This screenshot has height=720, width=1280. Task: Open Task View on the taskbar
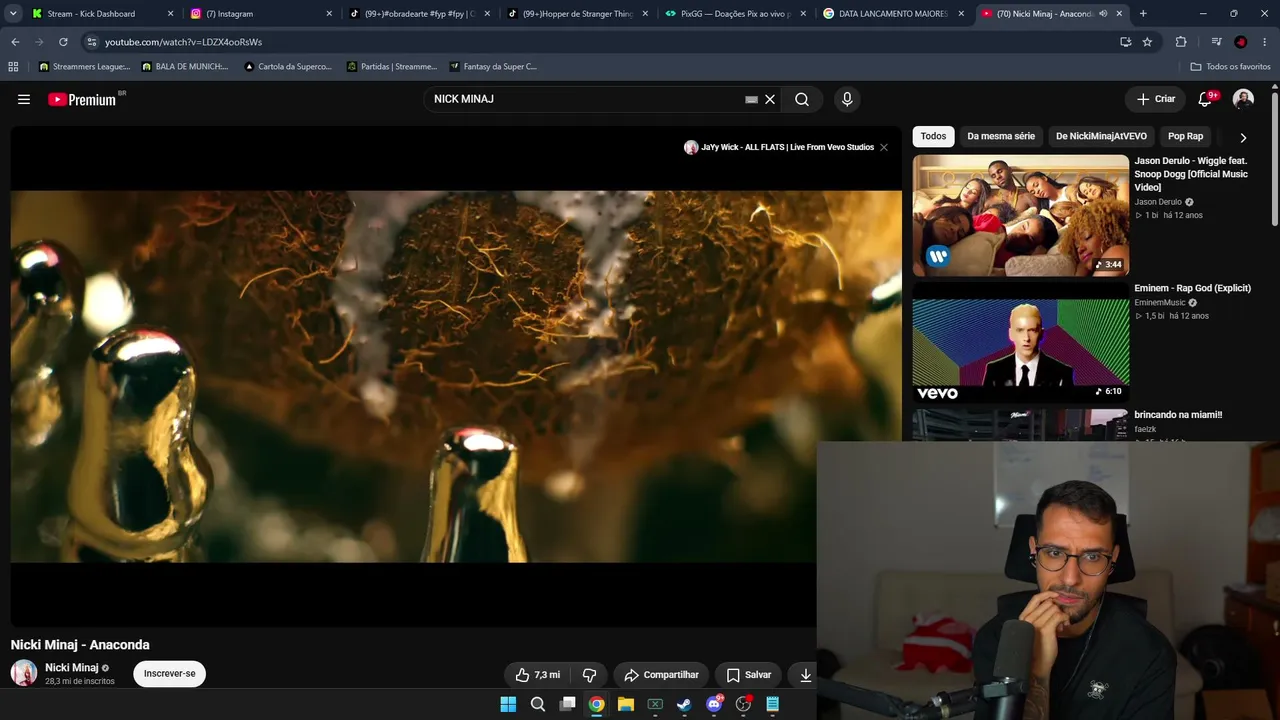(x=567, y=704)
